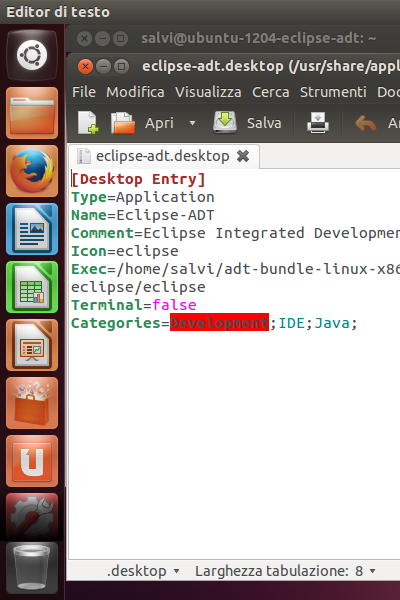Open the Modifica menu
400x600 pixels.
tap(135, 92)
